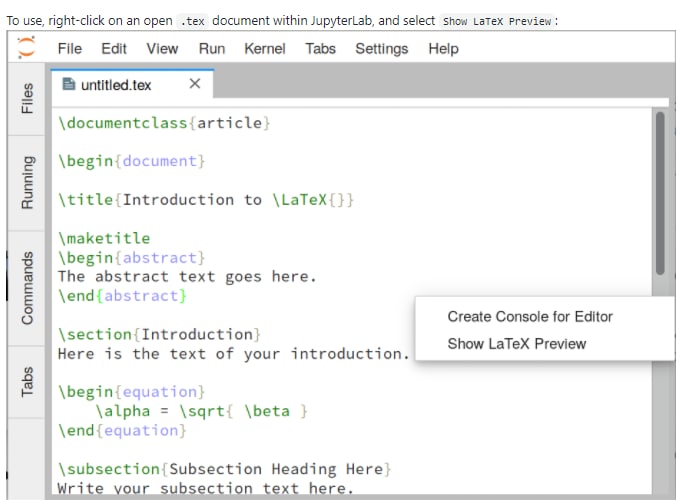Select the untitled.tex tab

pyautogui.click(x=132, y=84)
